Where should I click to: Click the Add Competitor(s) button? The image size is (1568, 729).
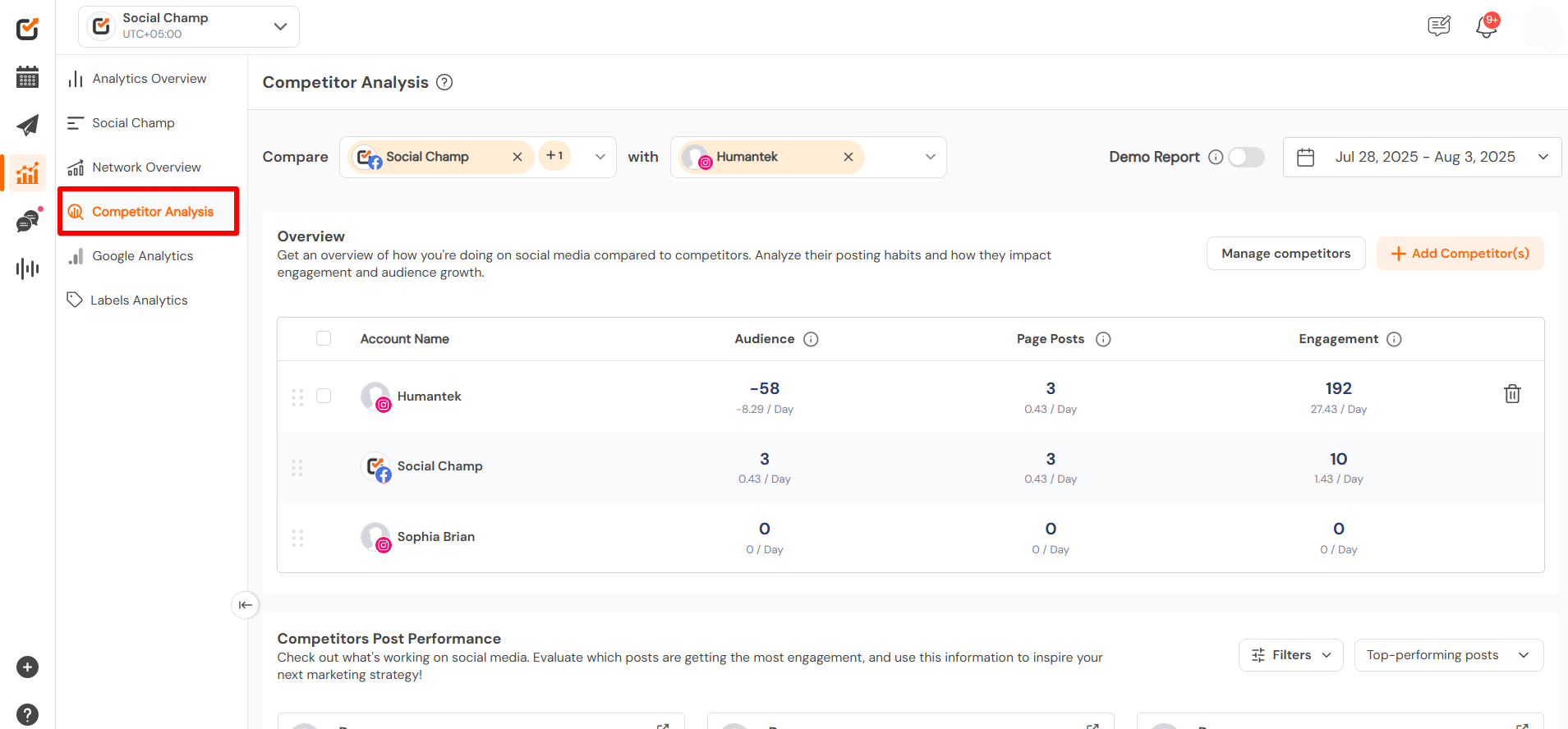coord(1460,254)
